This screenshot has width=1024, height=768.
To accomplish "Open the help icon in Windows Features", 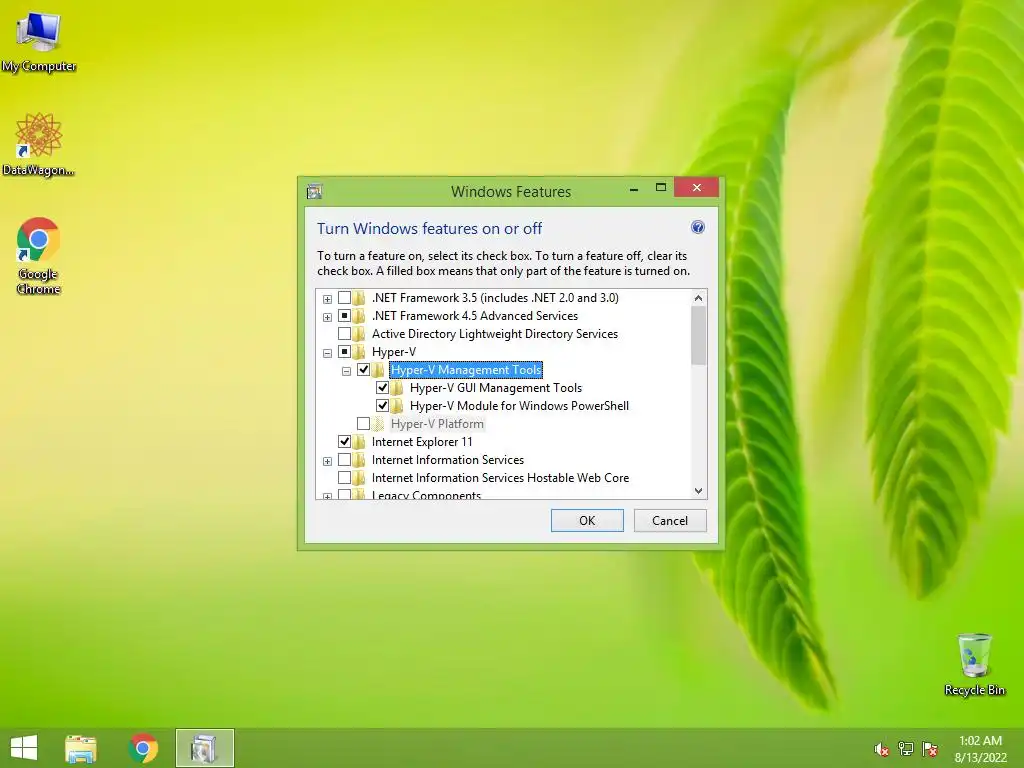I will click(x=697, y=227).
